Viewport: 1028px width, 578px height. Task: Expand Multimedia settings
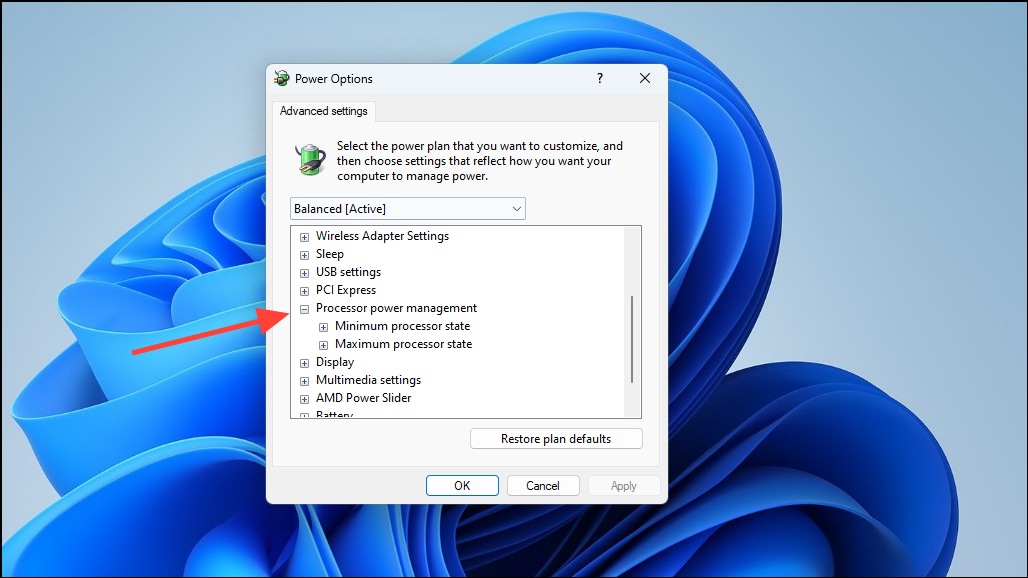coord(304,380)
